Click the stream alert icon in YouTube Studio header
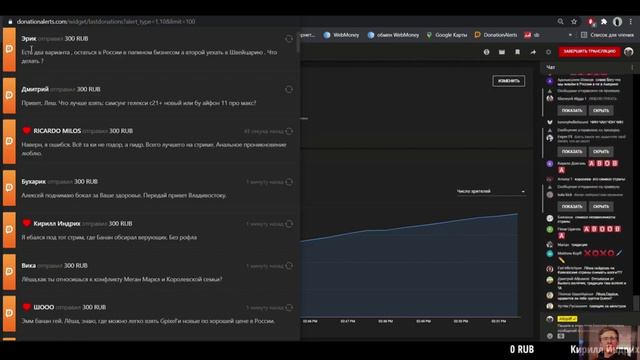The height and width of the screenshot is (360, 640). (486, 52)
